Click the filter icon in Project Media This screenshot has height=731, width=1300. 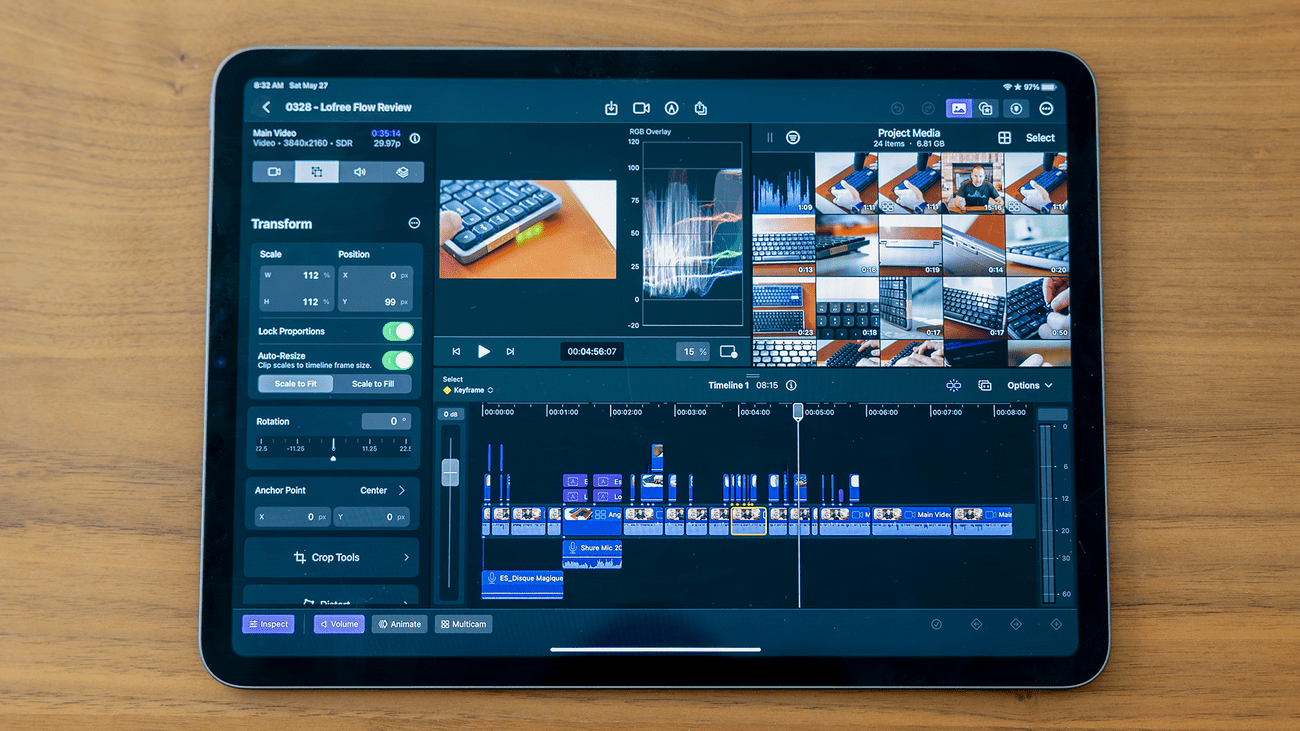[x=793, y=138]
